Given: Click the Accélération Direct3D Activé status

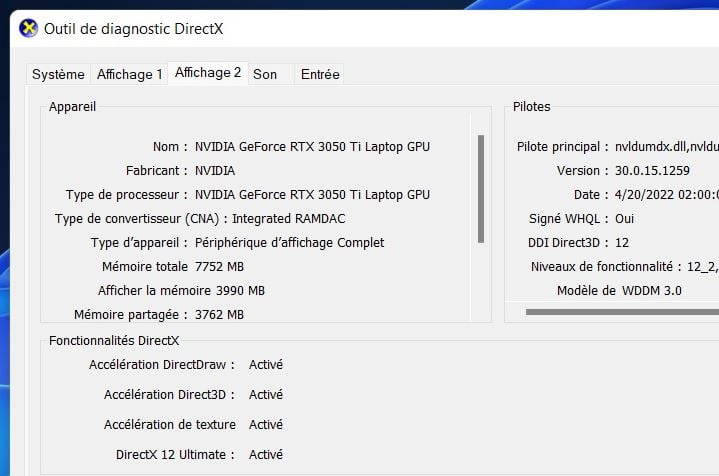Looking at the screenshot, I should click(266, 394).
